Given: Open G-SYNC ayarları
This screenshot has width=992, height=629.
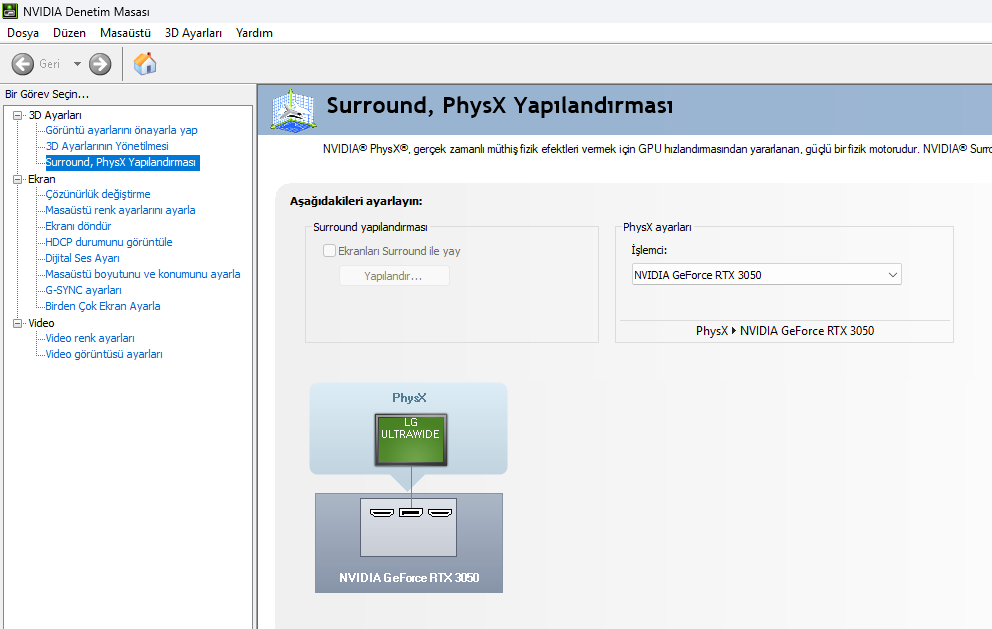Looking at the screenshot, I should click(x=83, y=290).
